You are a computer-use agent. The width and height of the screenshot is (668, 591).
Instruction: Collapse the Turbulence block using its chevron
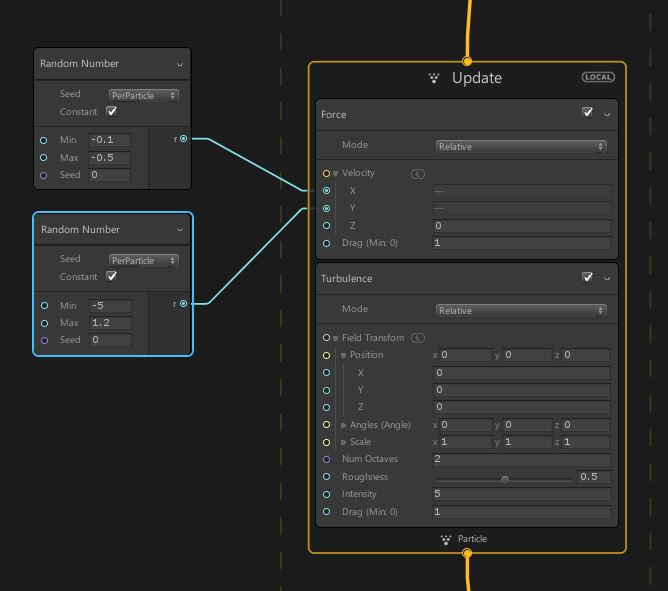pos(606,279)
